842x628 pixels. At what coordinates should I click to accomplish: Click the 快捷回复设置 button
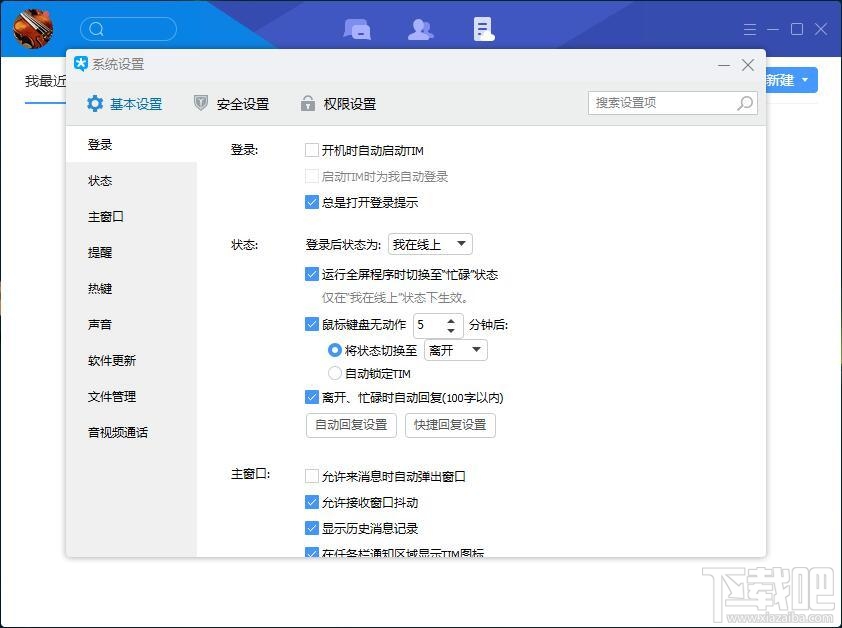click(x=450, y=425)
